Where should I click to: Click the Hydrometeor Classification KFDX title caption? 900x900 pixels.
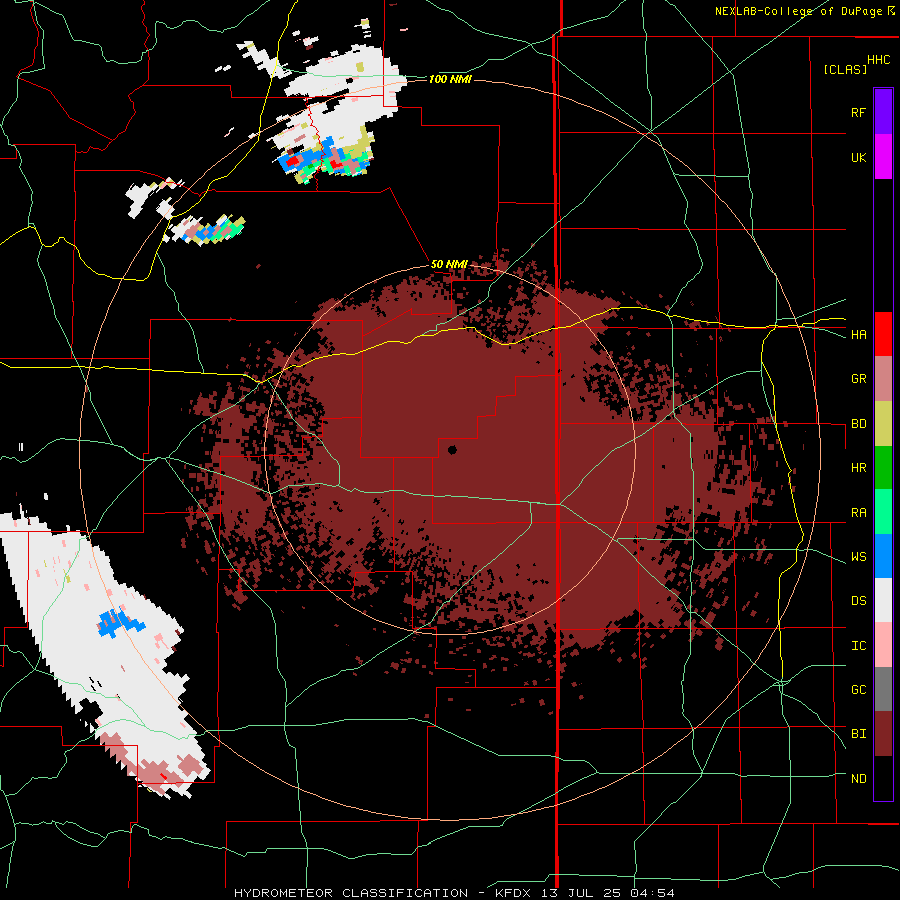coord(454,893)
